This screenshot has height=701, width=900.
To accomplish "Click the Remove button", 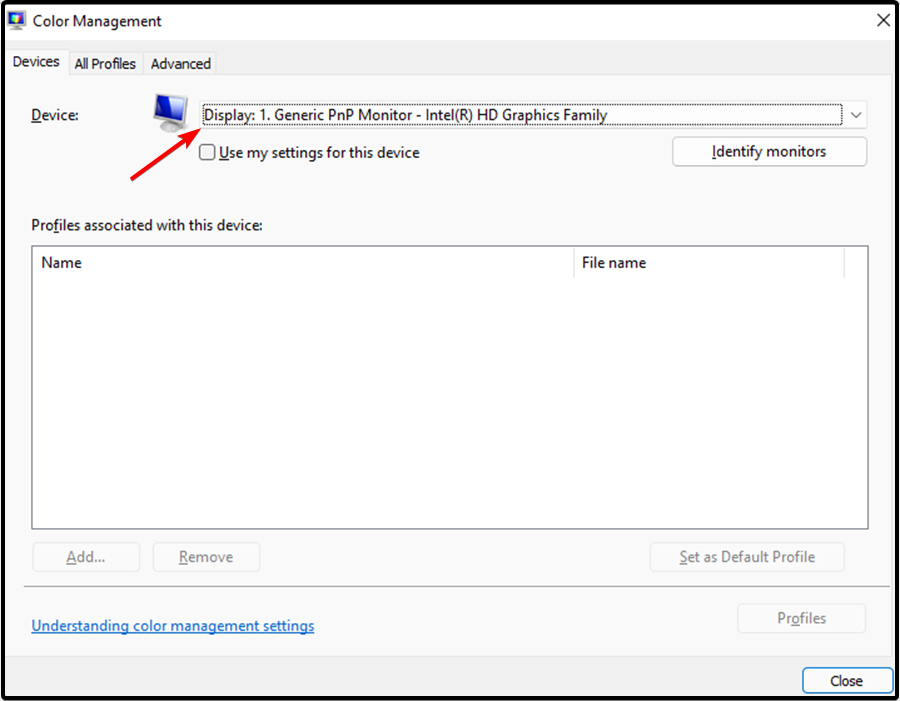I will [x=206, y=556].
